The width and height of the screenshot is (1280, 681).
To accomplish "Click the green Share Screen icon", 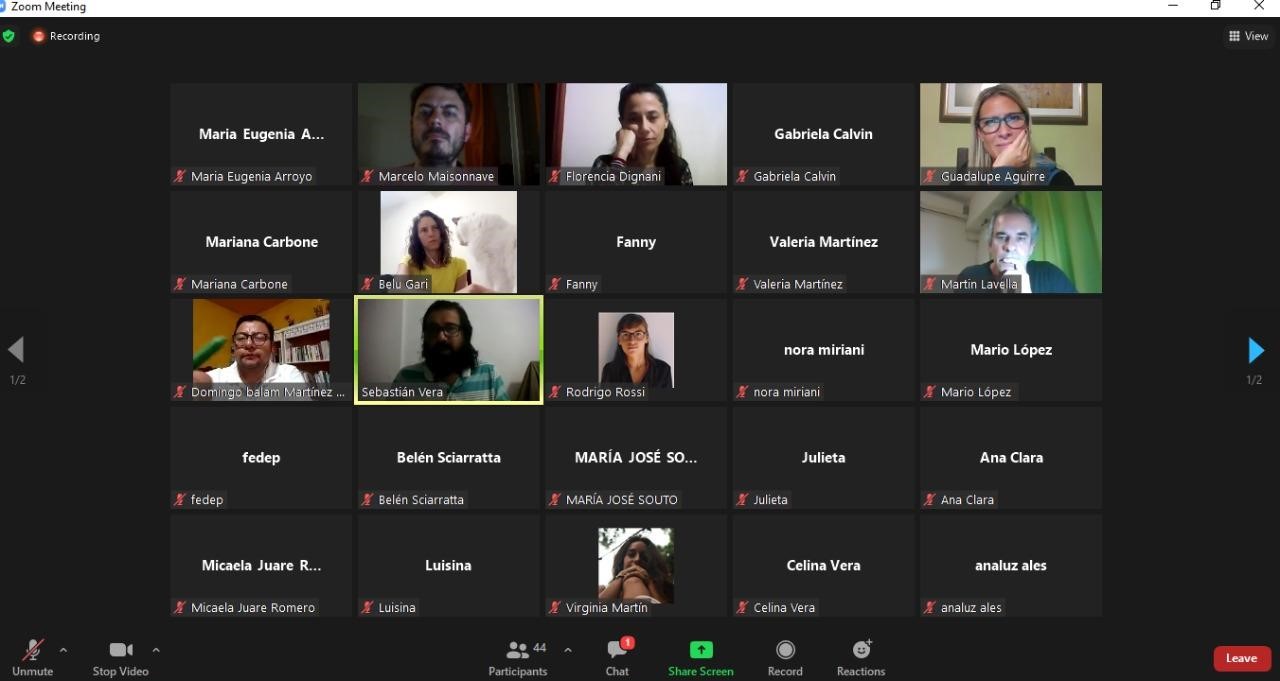I will pos(701,650).
